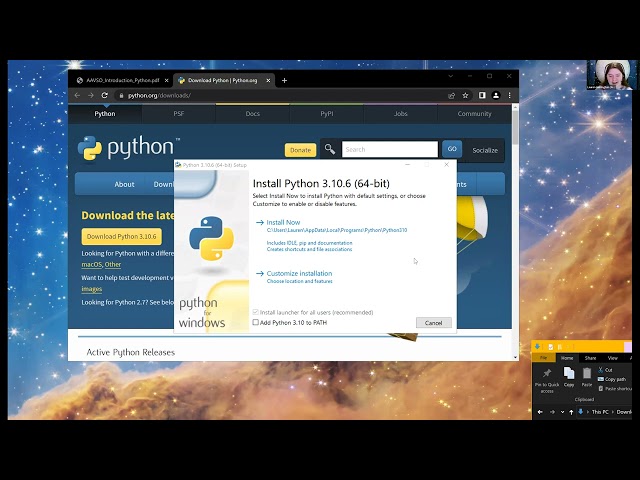Open the PyPI site tab
Image resolution: width=640 pixels, height=480 pixels.
click(x=327, y=113)
